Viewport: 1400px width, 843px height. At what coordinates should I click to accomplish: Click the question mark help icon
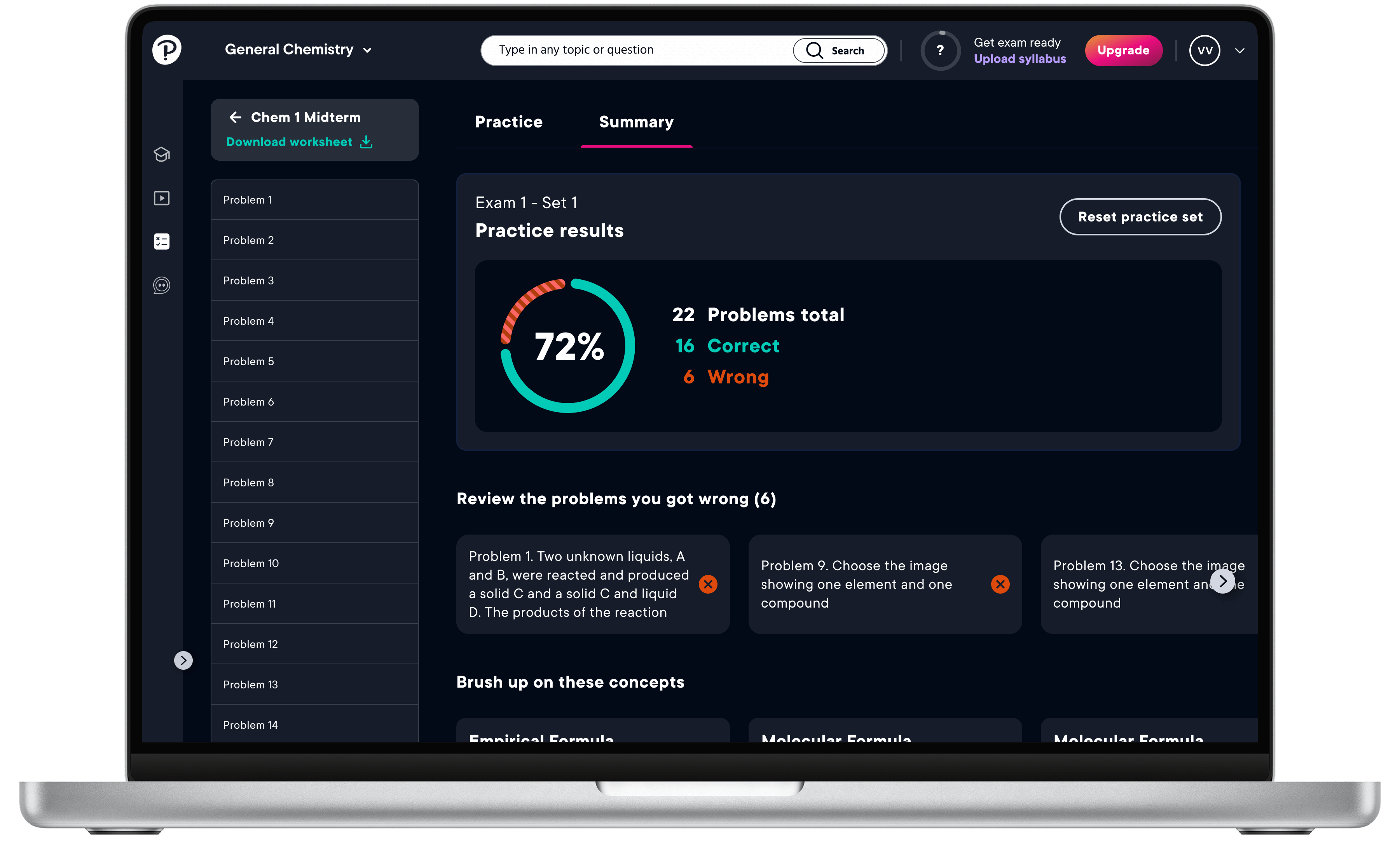pos(940,51)
